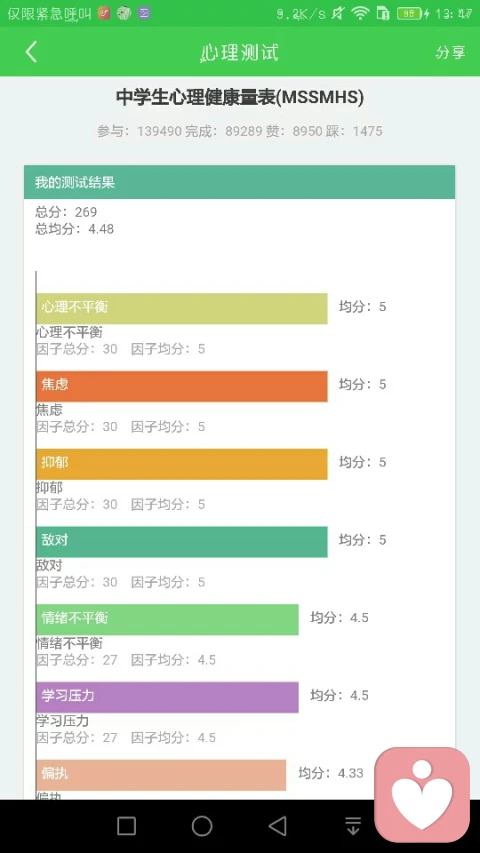
Task: Select the purple 学习压力 bar
Action: 168,697
